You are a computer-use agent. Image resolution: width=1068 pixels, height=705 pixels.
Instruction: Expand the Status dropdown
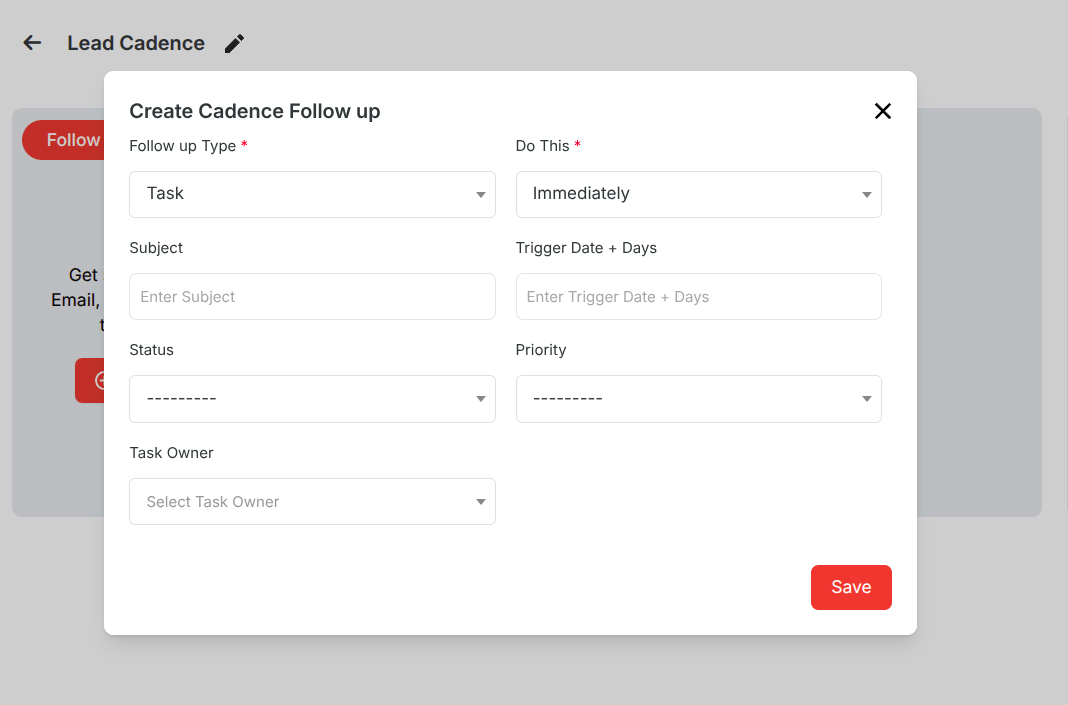(312, 398)
